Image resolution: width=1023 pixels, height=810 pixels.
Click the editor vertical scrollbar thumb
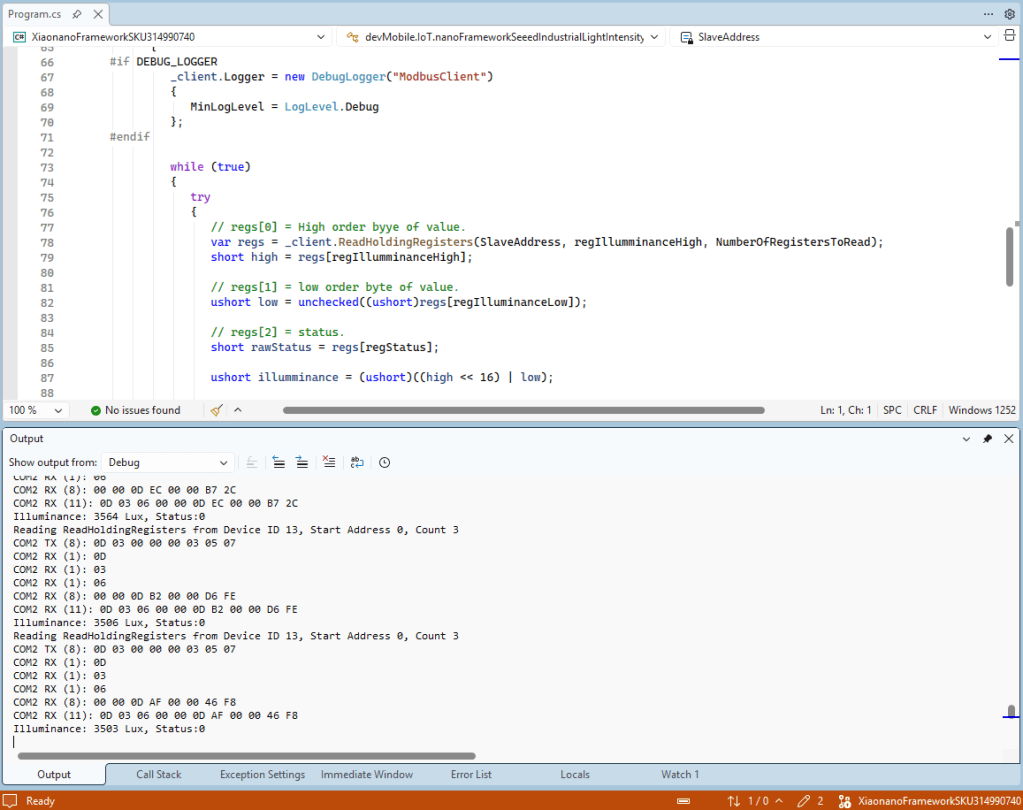pos(1010,256)
